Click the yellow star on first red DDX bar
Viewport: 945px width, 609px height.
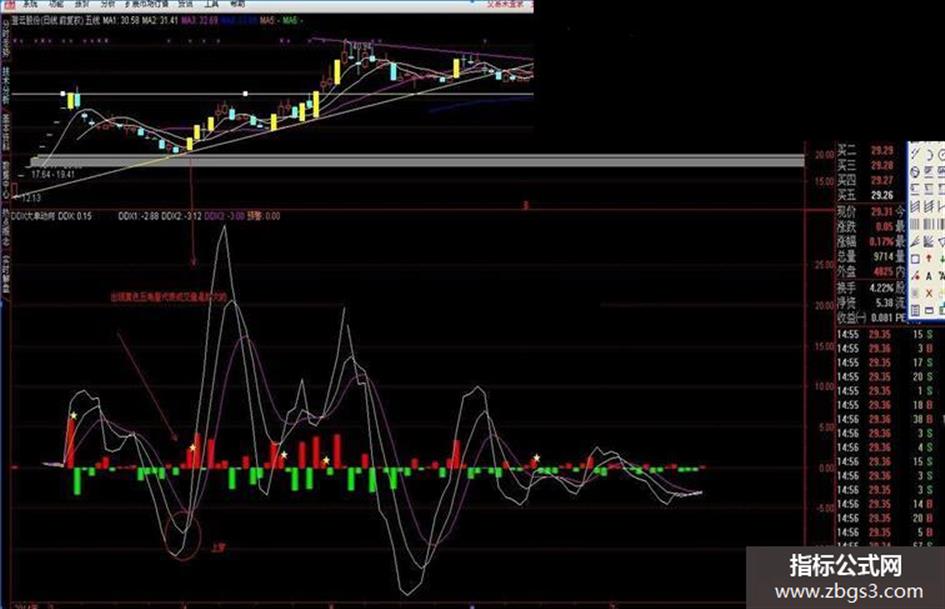pos(74,415)
